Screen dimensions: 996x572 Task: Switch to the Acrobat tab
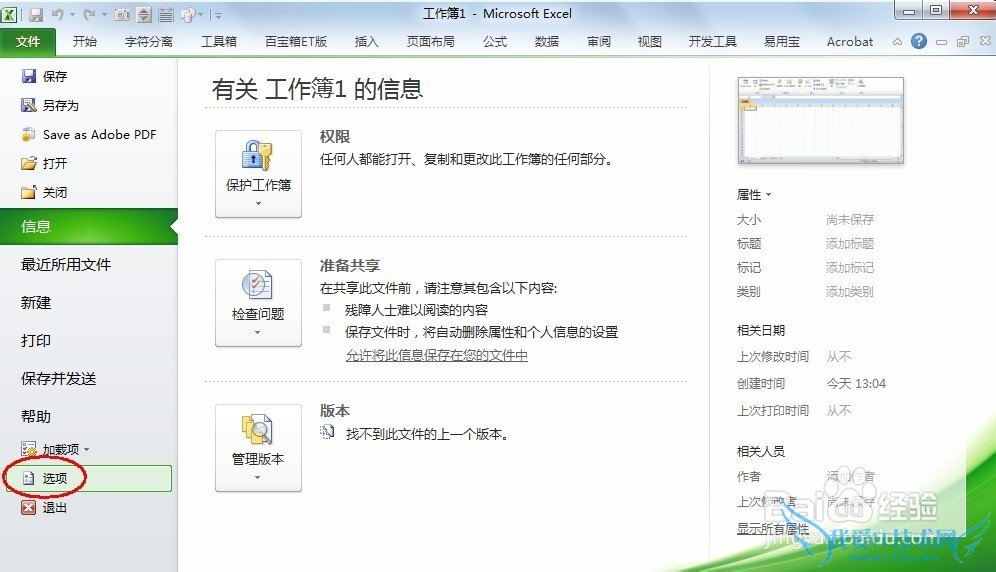tap(850, 42)
